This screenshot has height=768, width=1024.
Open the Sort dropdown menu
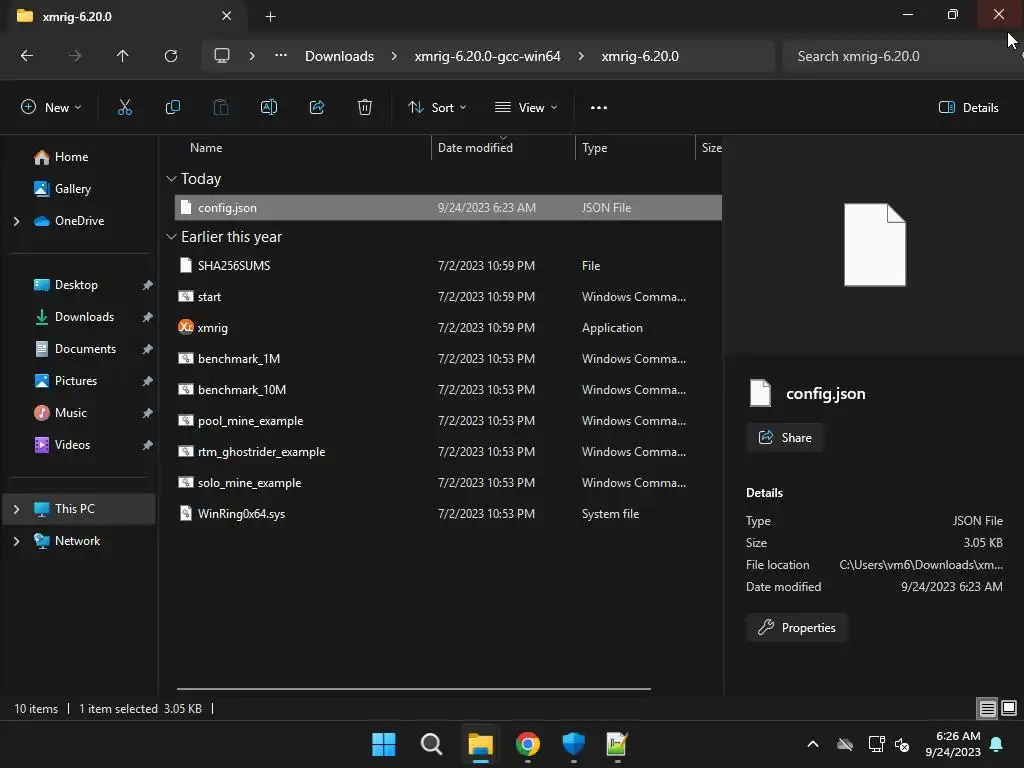click(437, 108)
